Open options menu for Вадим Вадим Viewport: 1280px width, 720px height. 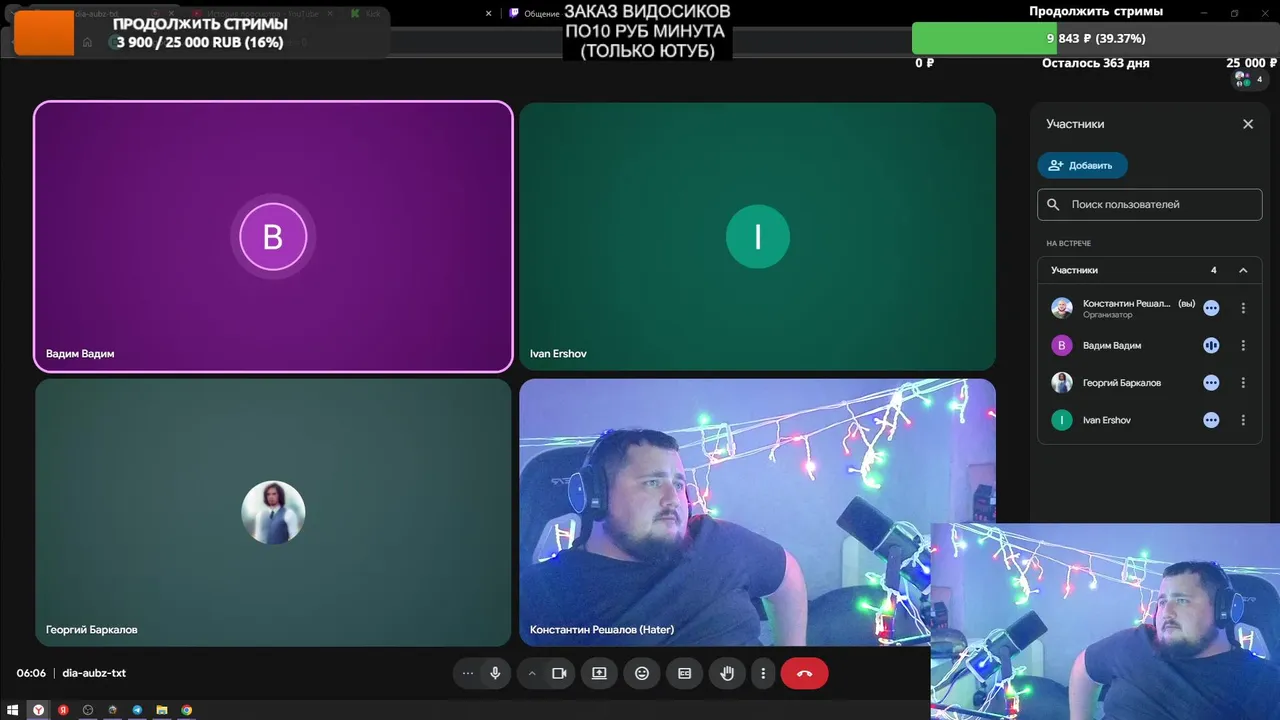click(1243, 345)
